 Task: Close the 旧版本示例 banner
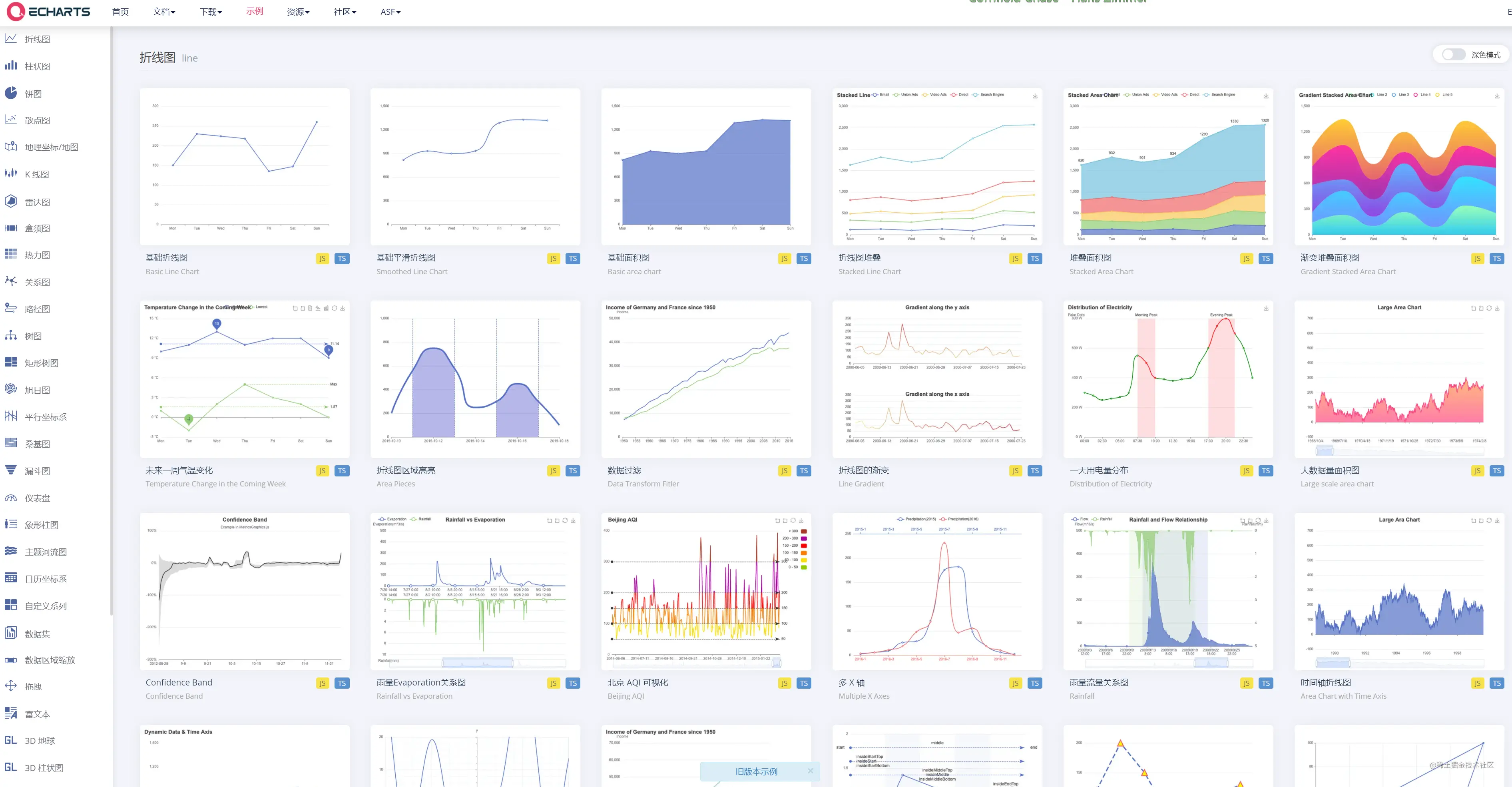click(x=810, y=771)
